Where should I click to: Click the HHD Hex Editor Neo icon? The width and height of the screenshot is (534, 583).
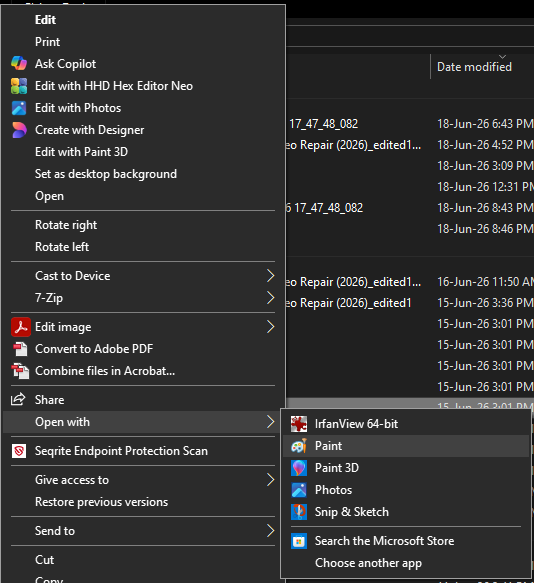pyautogui.click(x=19, y=86)
